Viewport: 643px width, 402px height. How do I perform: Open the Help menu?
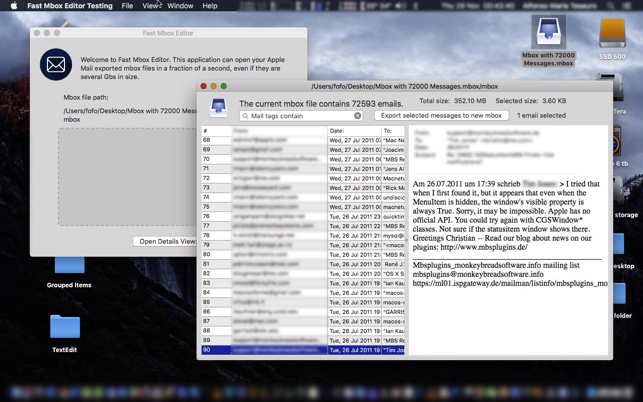(210, 6)
